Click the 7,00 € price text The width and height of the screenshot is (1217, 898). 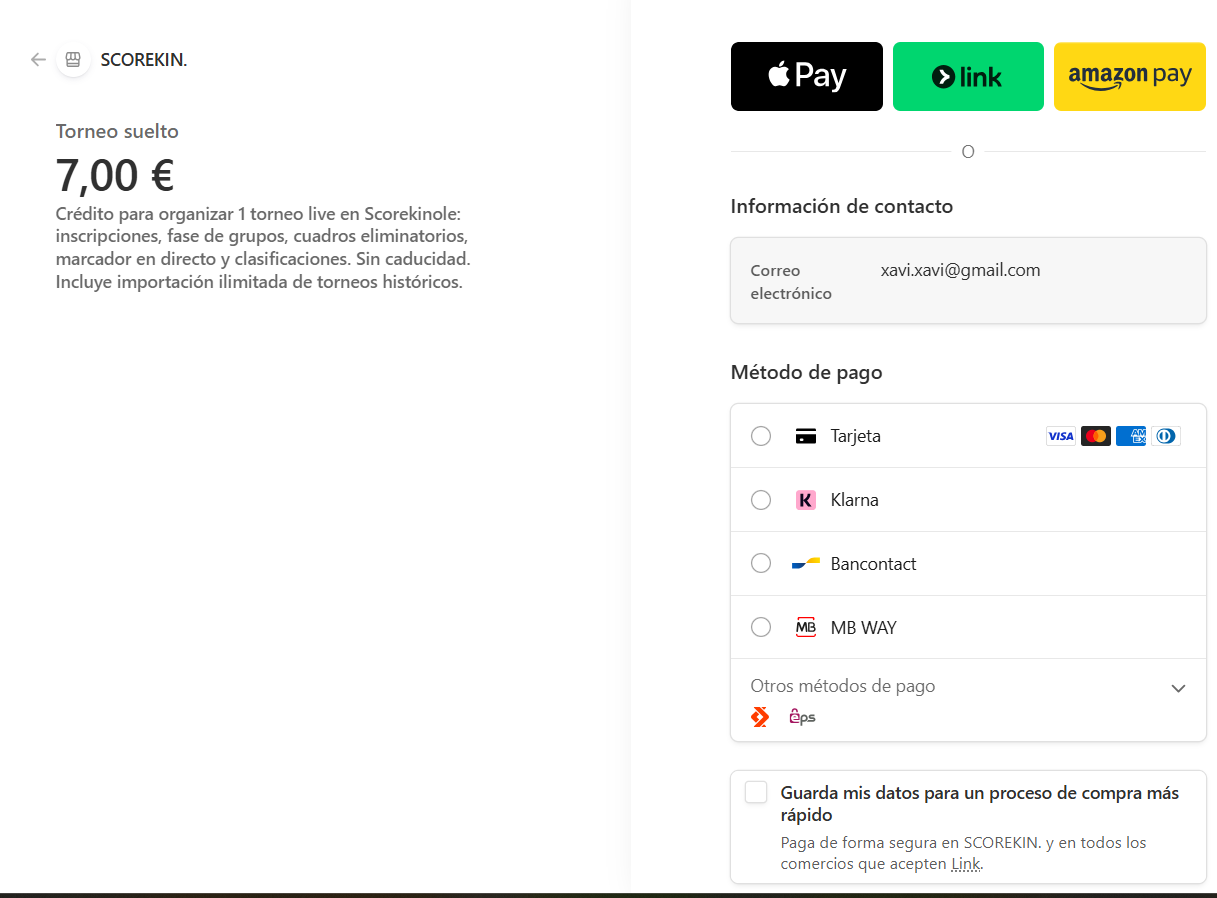click(x=115, y=176)
